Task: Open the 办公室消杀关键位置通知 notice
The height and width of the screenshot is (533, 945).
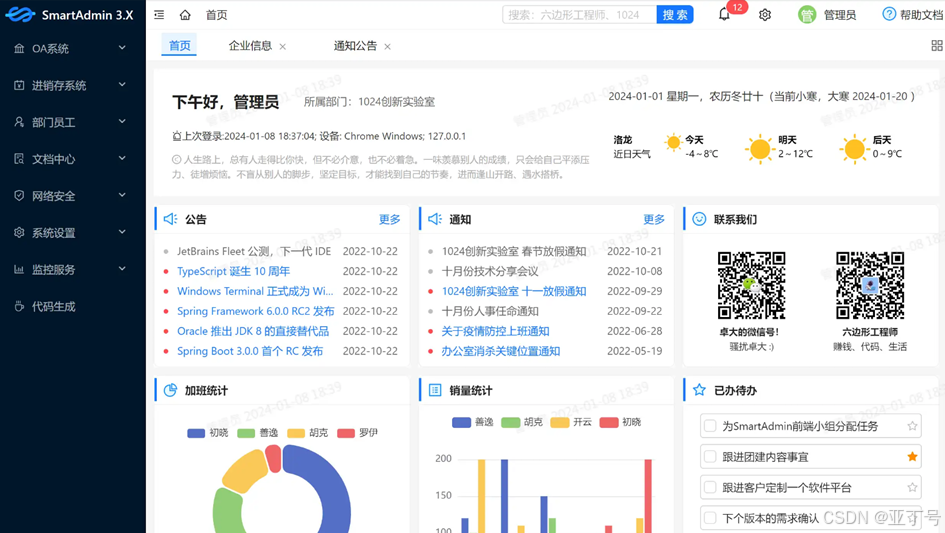Action: [501, 351]
